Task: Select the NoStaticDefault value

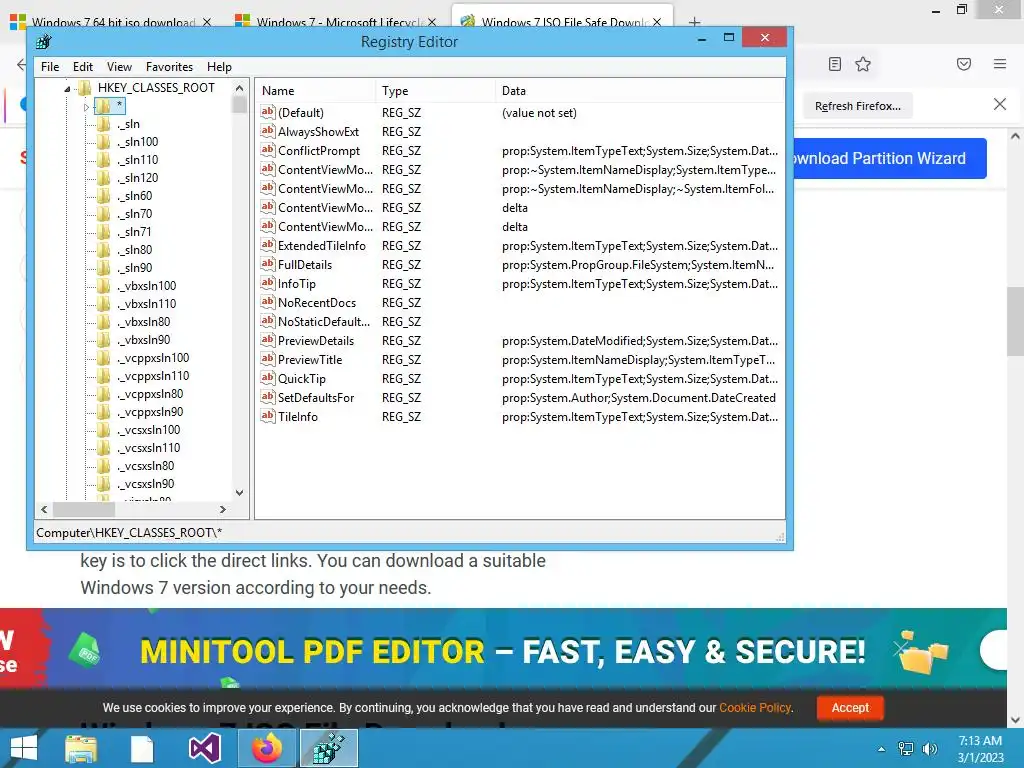Action: pyautogui.click(x=324, y=321)
